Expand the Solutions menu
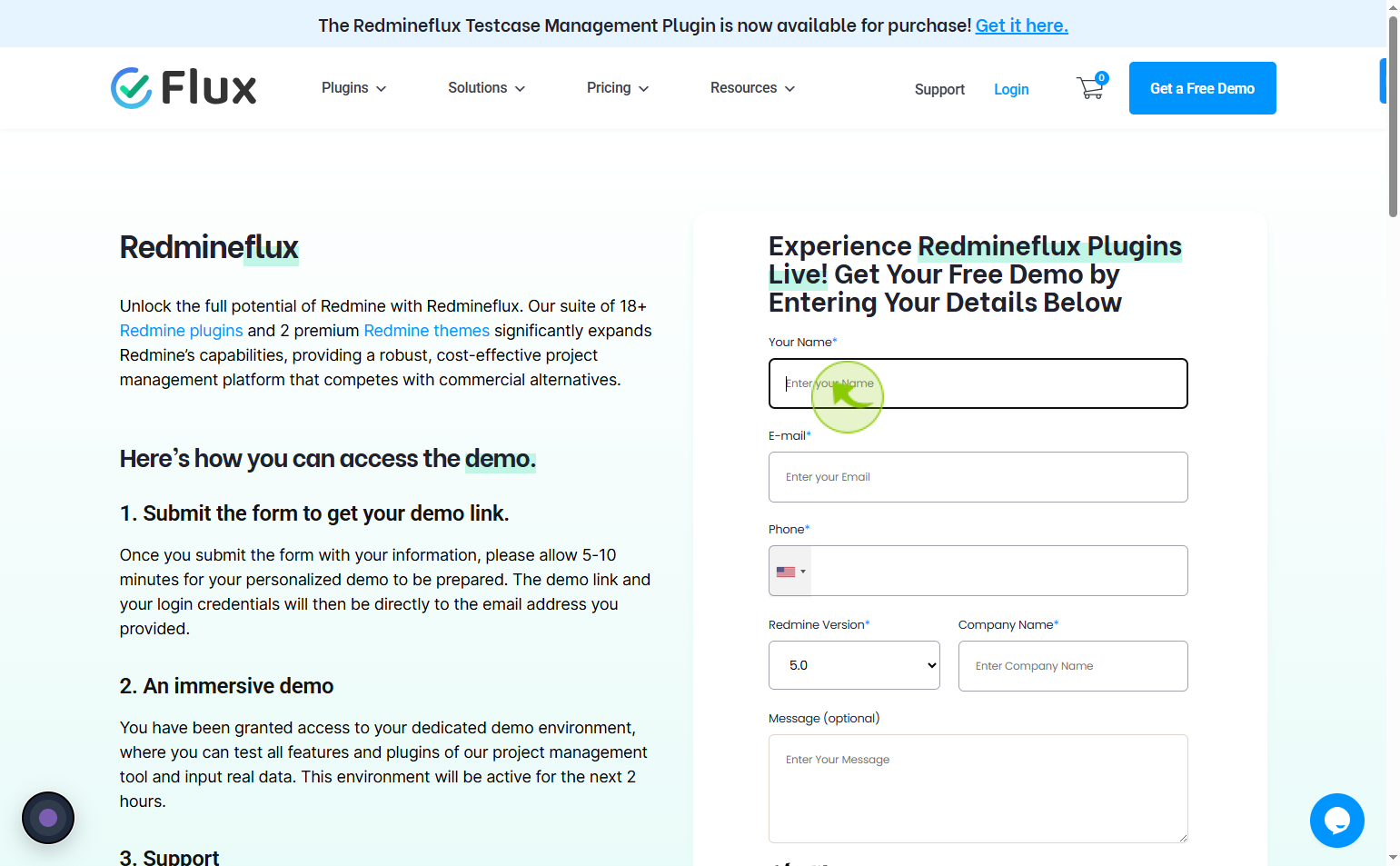 coord(486,88)
